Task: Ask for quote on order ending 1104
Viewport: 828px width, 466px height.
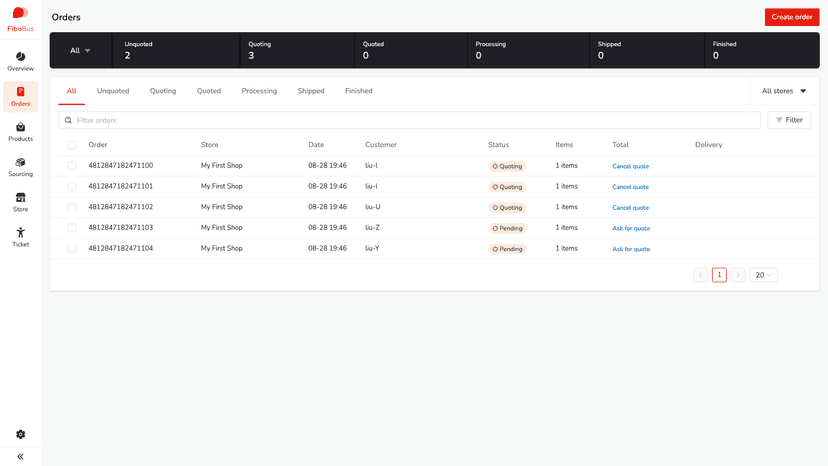Action: 631,249
